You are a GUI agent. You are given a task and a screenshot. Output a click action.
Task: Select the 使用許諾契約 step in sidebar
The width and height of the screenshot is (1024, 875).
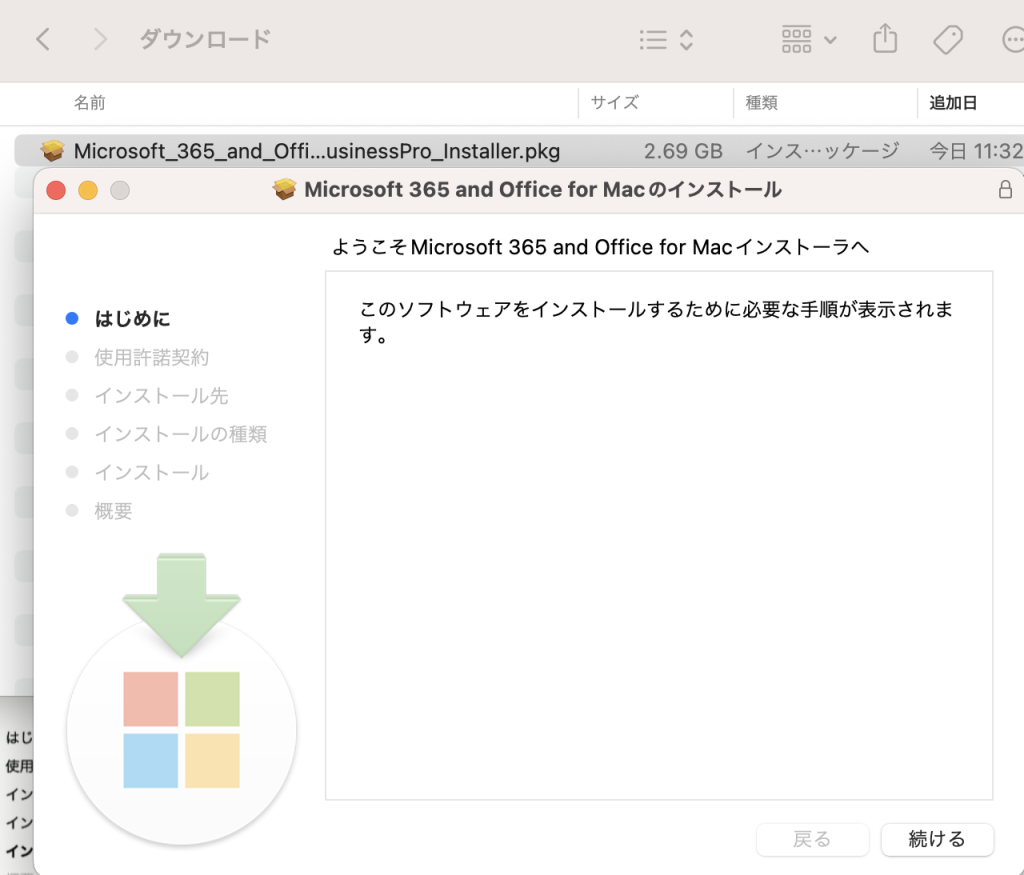click(x=151, y=357)
